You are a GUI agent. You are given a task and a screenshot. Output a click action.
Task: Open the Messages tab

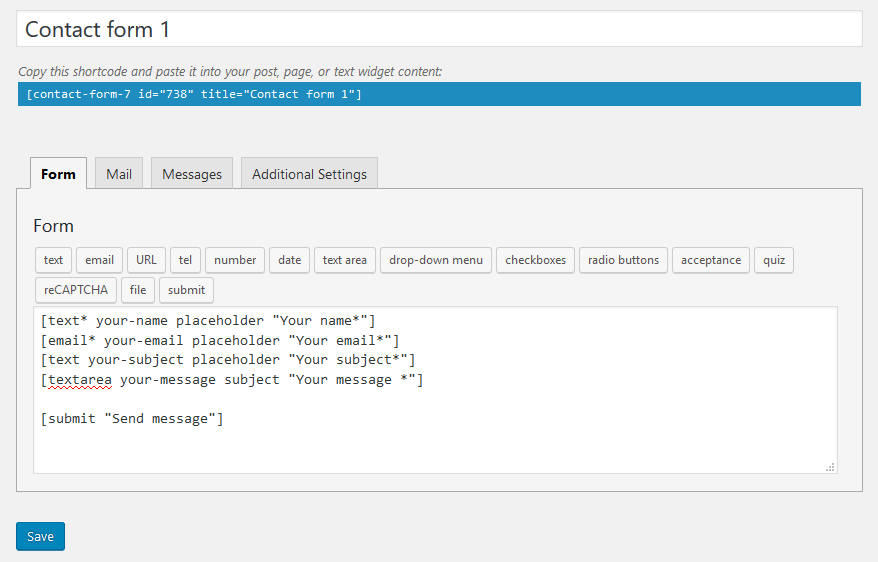click(192, 174)
